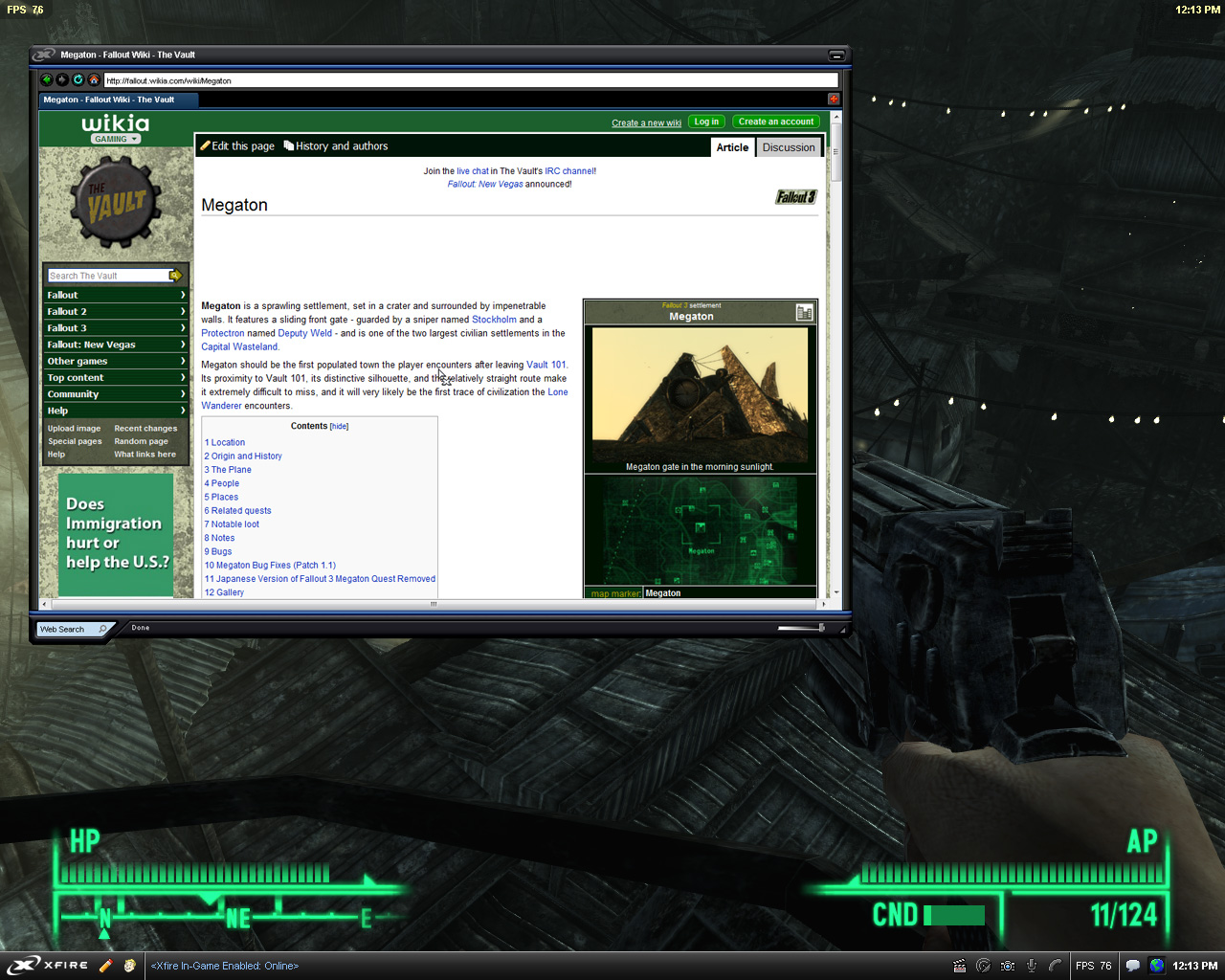The image size is (1225, 980).
Task: Click the Xfire icon in browser title bar
Action: (x=44, y=55)
